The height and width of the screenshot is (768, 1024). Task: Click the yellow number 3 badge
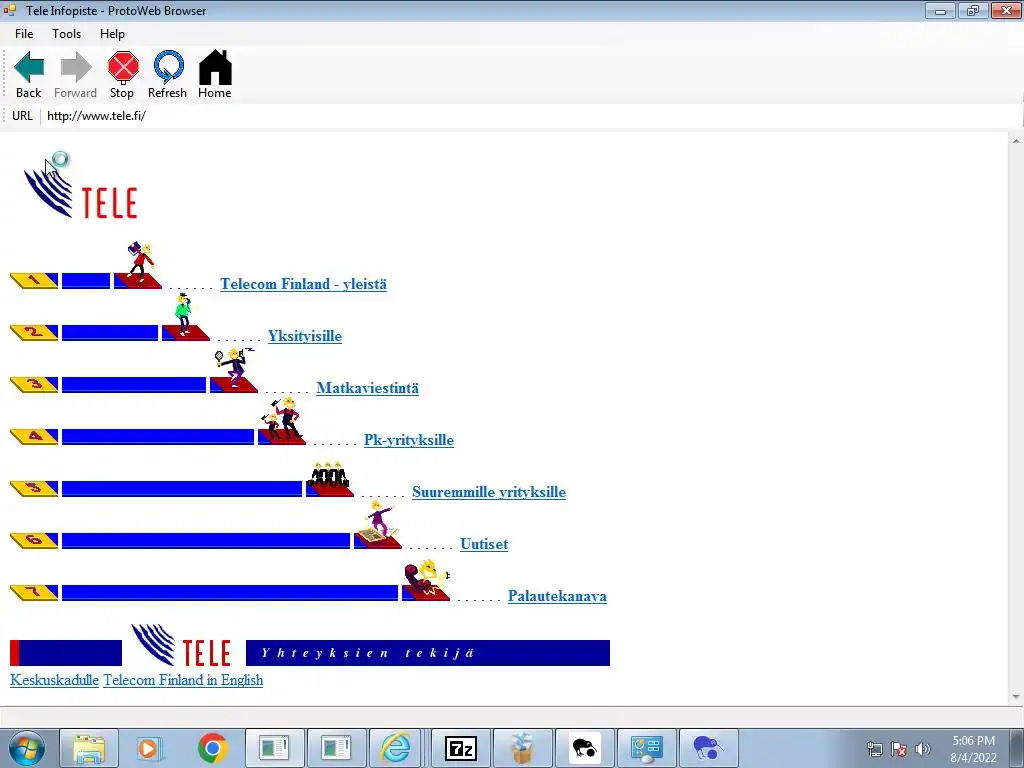(34, 385)
